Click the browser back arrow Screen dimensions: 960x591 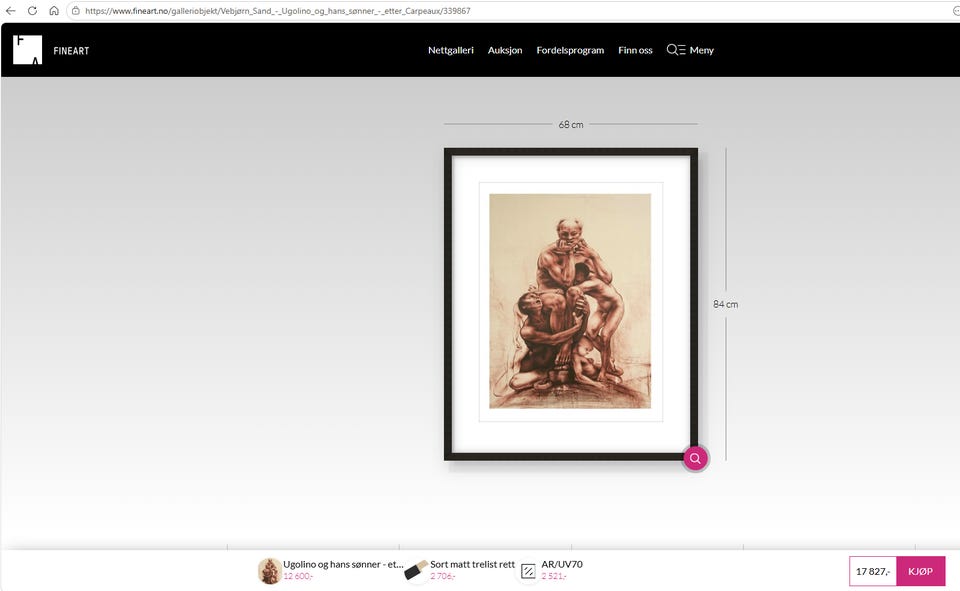10,10
